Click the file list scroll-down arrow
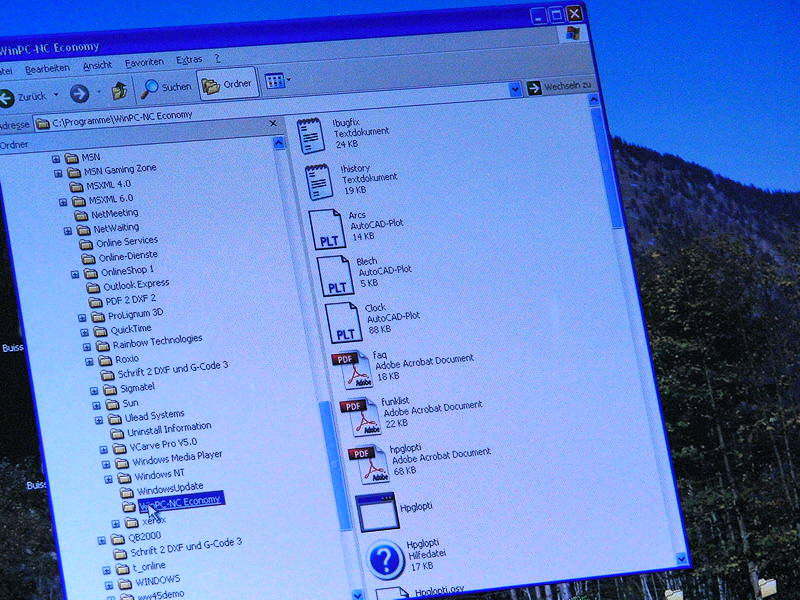800x600 pixels. (682, 558)
